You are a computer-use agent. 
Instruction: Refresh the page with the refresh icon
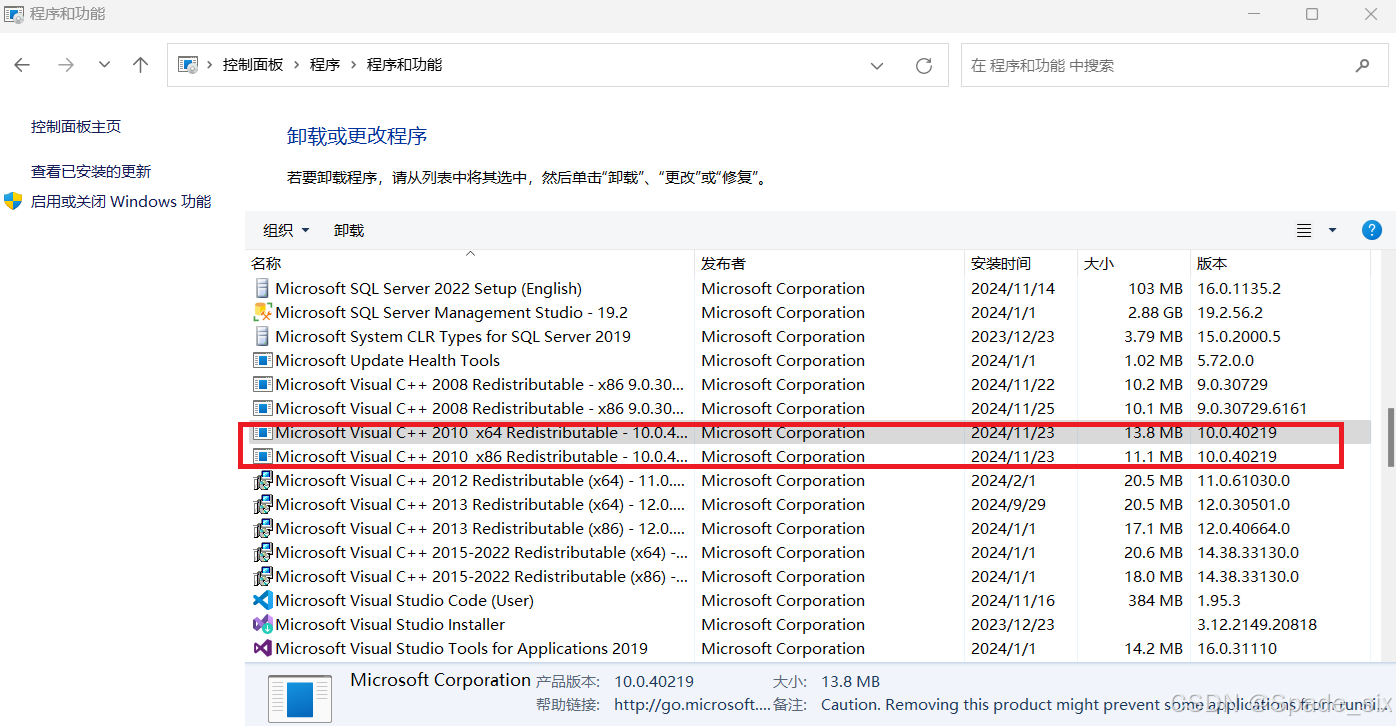(923, 64)
